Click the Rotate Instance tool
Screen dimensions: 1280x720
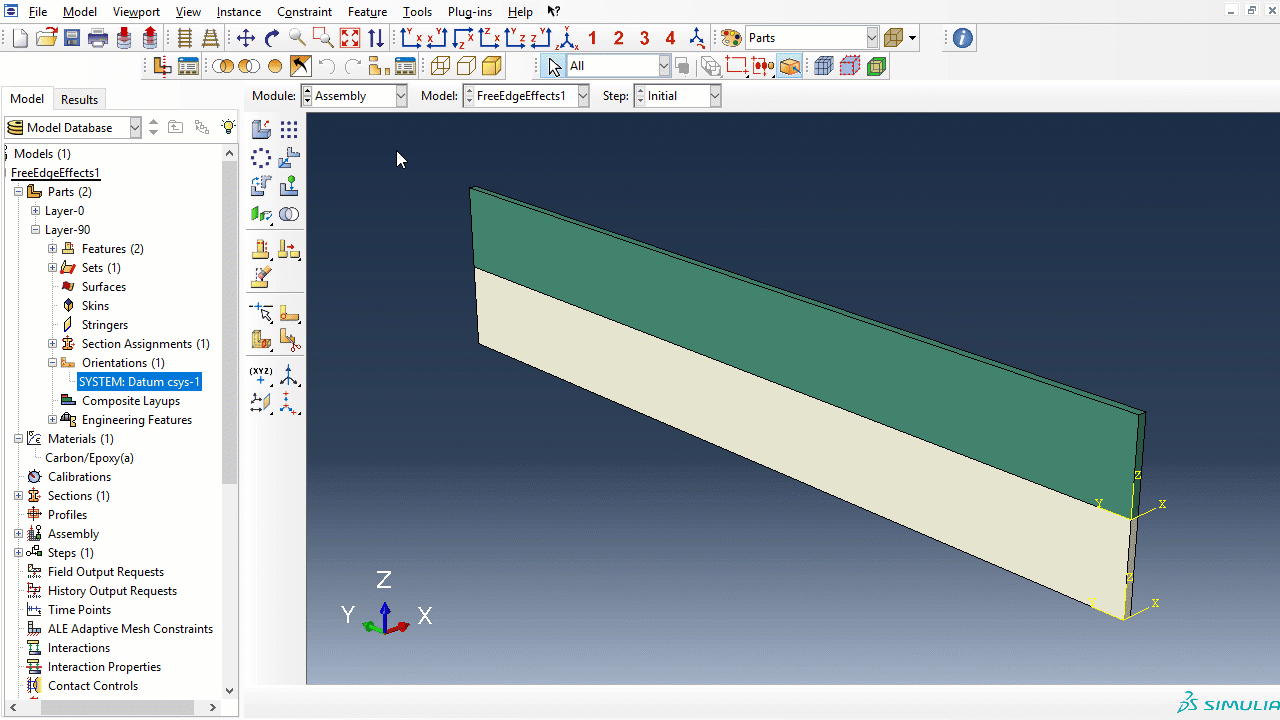click(x=261, y=185)
